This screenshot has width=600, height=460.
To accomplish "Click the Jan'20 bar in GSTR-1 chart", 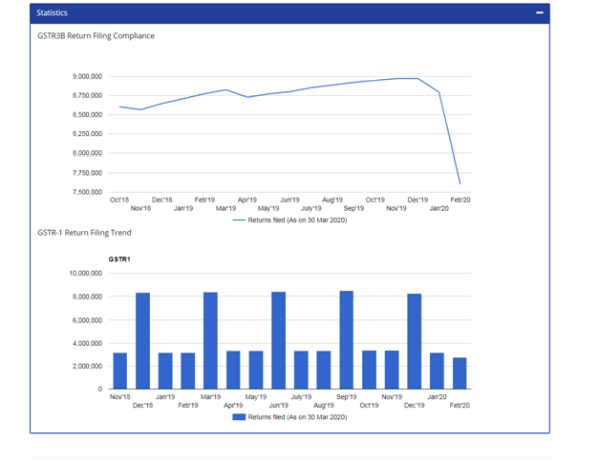I will tap(437, 370).
